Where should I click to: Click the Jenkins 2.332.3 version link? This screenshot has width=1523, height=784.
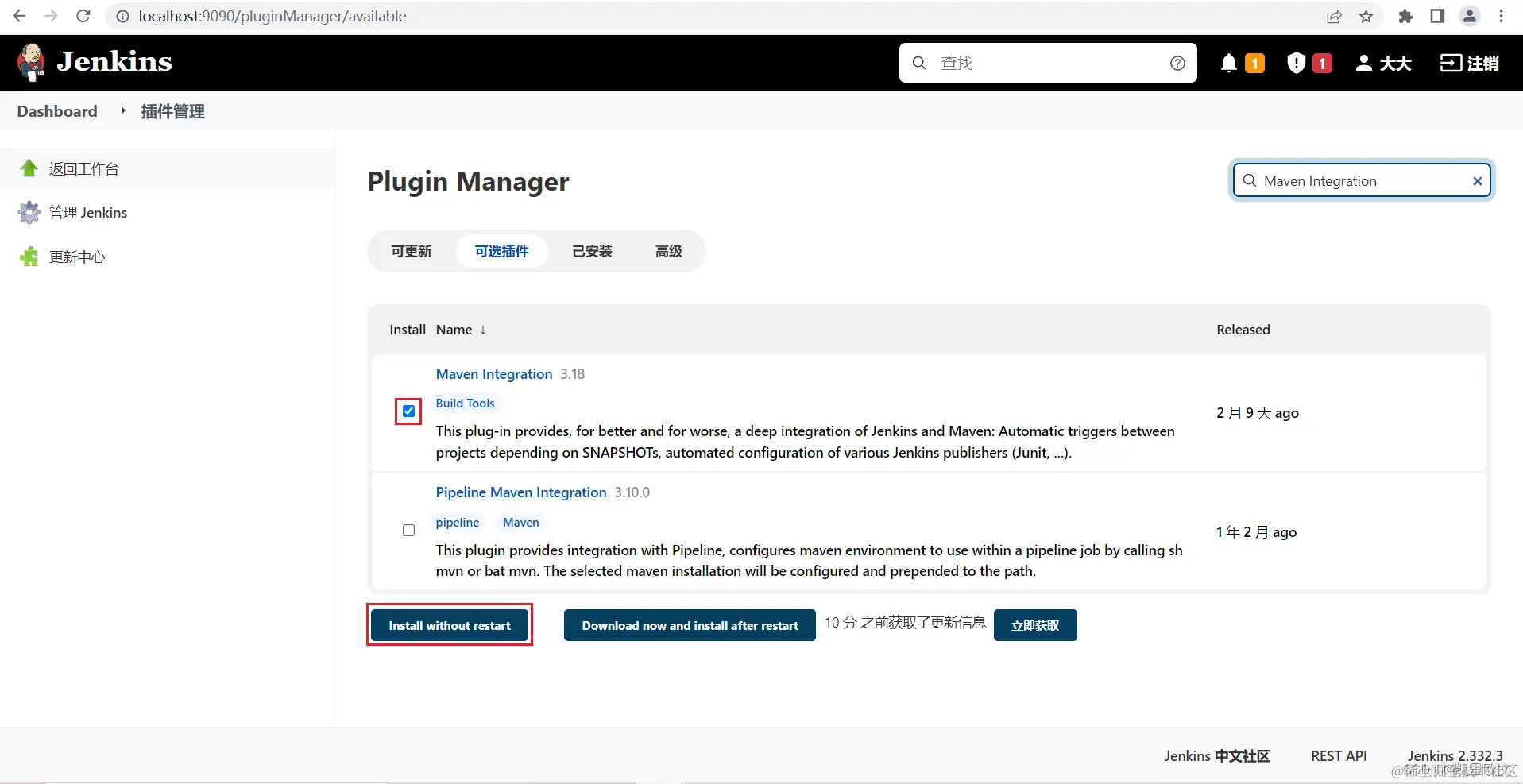coord(1455,755)
